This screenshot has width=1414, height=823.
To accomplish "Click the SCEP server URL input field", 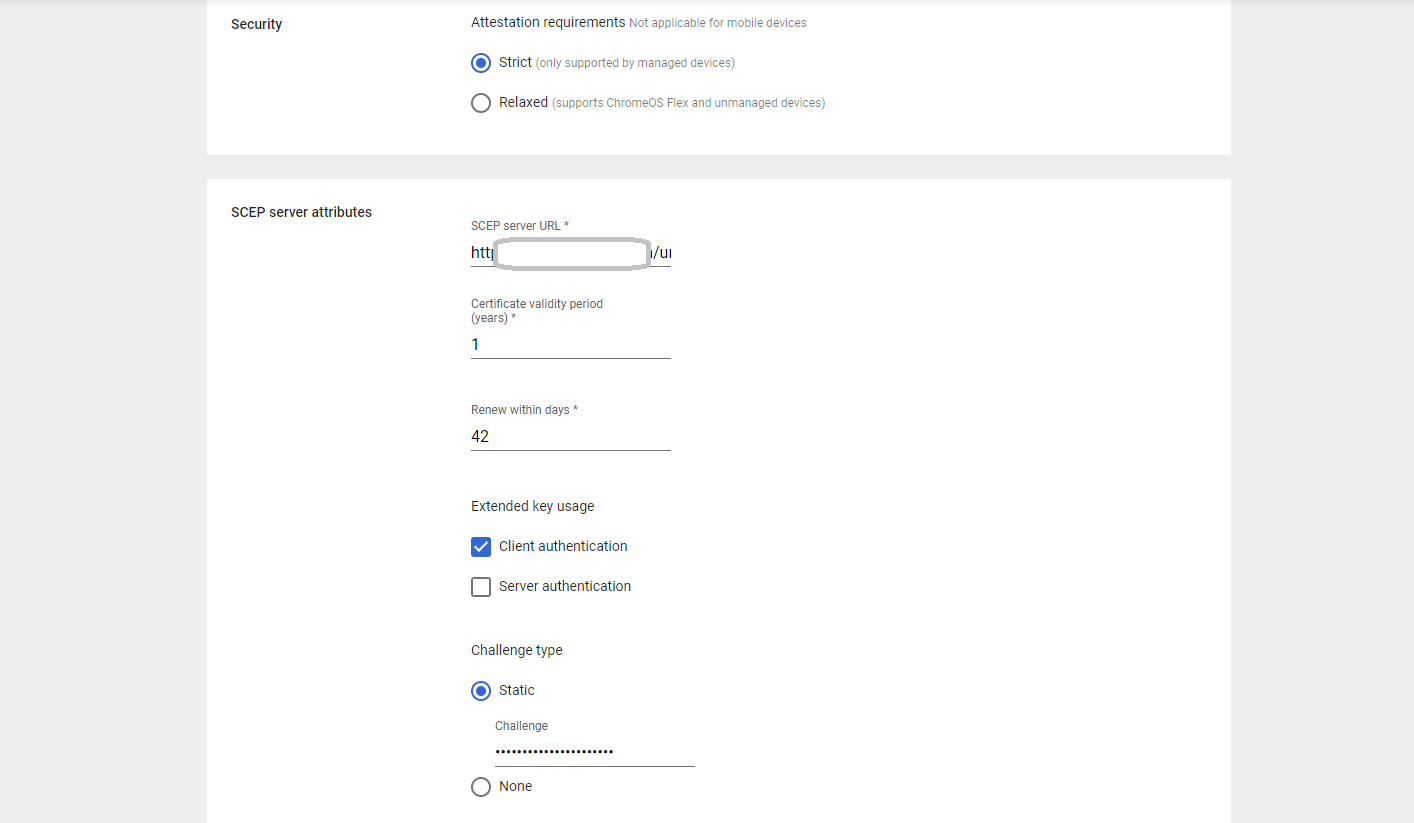I will [570, 253].
